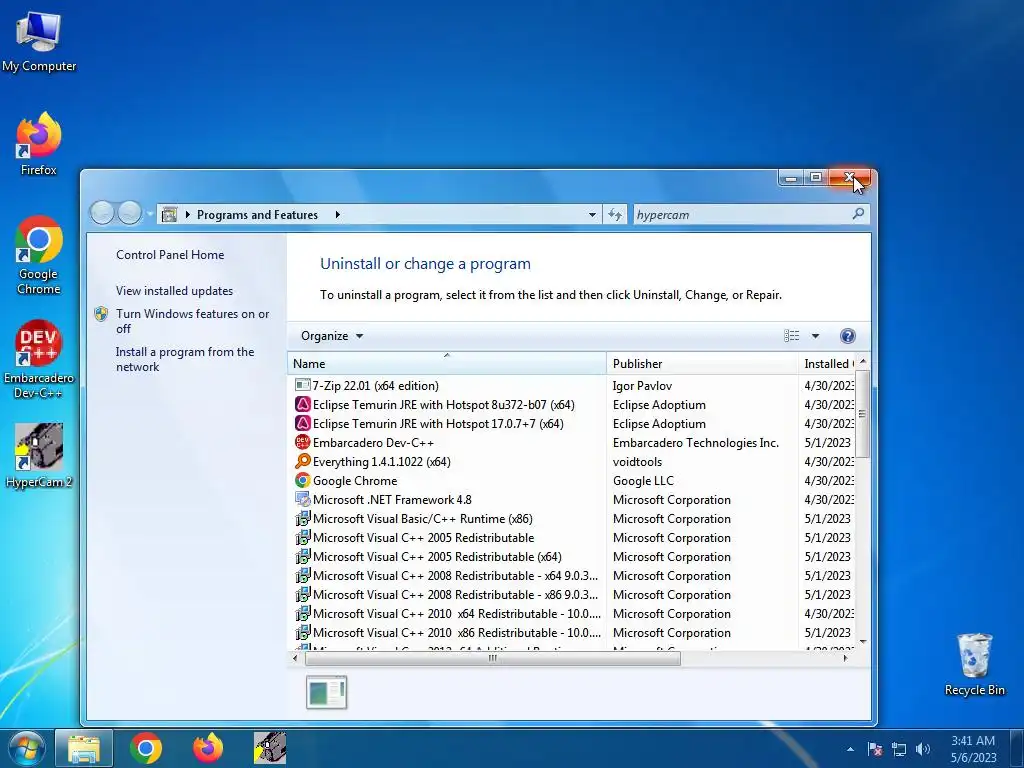Click the search magnifier icon
Screen dimensions: 1024x768
point(858,214)
